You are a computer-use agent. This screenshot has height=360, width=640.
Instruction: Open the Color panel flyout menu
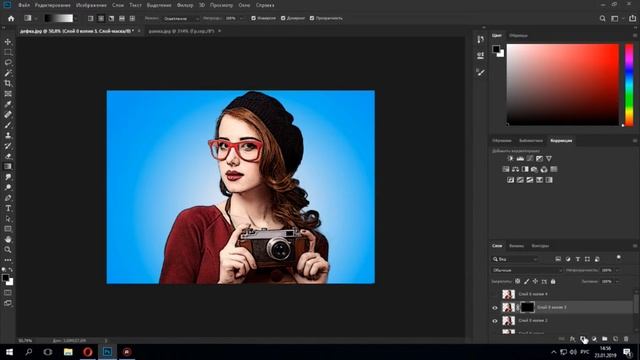tap(635, 36)
